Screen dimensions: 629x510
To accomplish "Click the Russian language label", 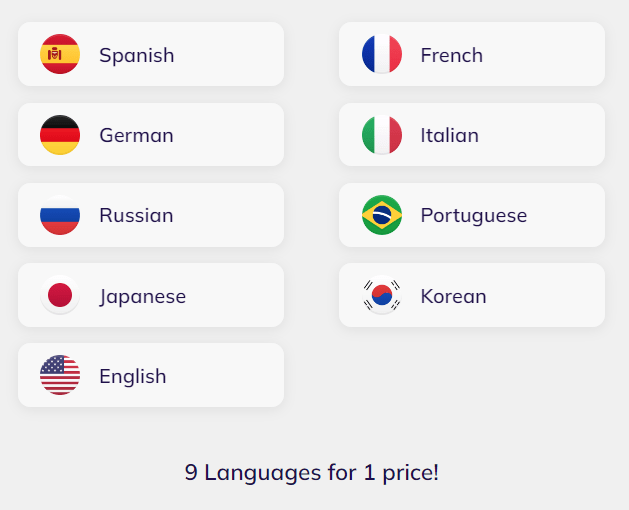I will click(x=136, y=215).
